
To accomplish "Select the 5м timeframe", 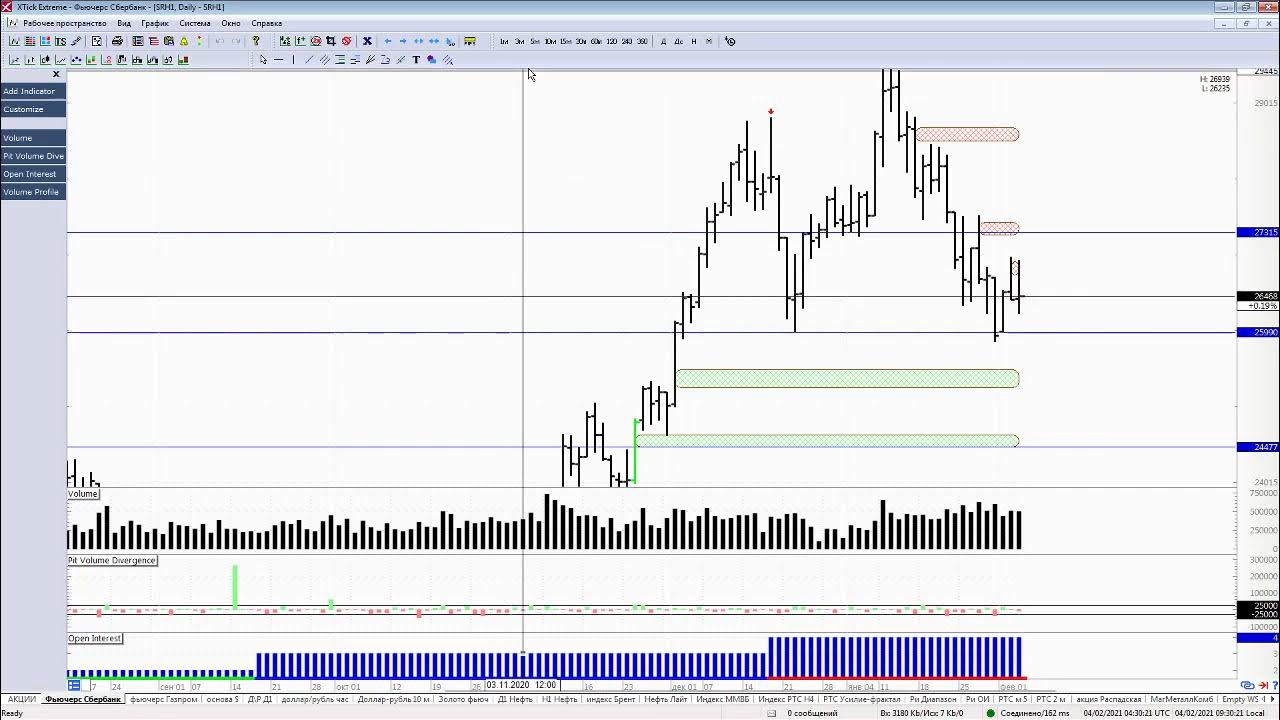I will coord(535,41).
